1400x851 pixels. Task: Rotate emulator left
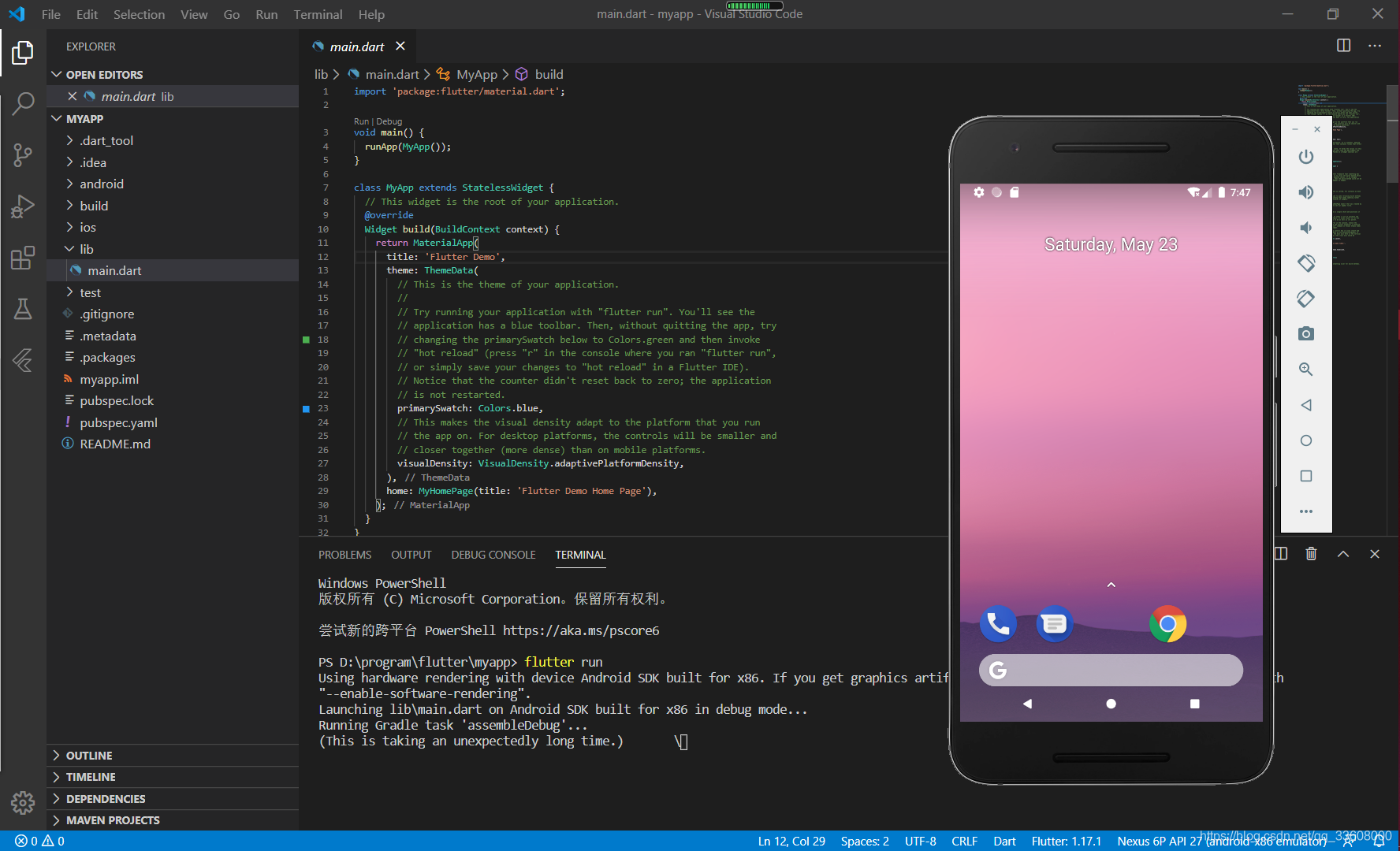pyautogui.click(x=1306, y=263)
